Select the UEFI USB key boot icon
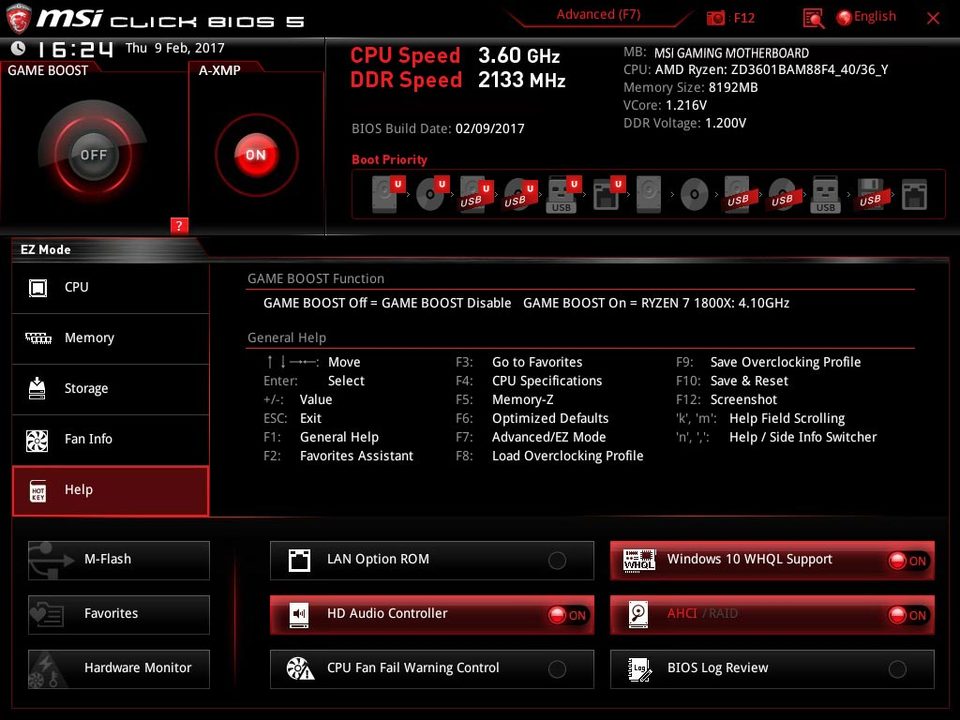Screen dimensions: 960x720 pos(563,194)
